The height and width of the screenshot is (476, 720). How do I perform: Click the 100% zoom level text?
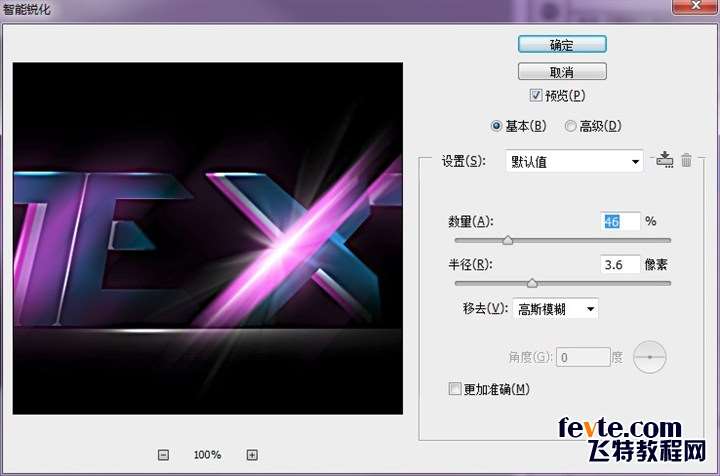pyautogui.click(x=208, y=455)
